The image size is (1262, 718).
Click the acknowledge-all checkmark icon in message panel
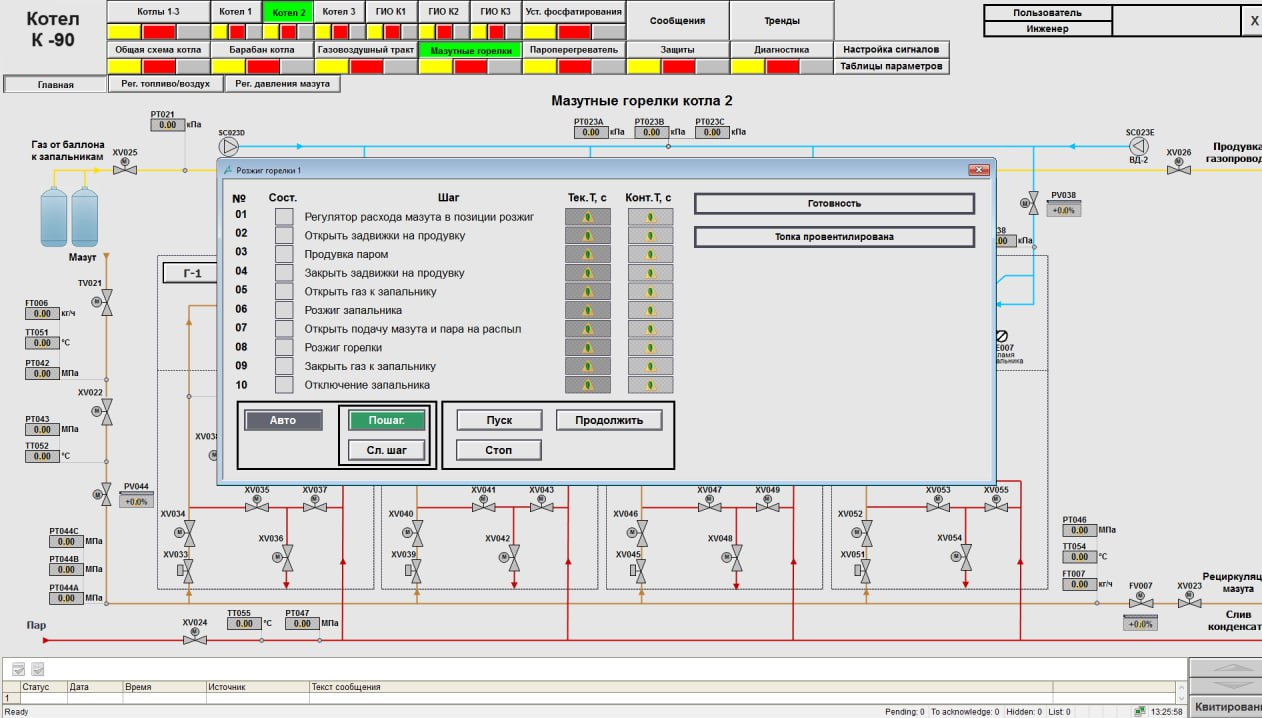pos(39,669)
